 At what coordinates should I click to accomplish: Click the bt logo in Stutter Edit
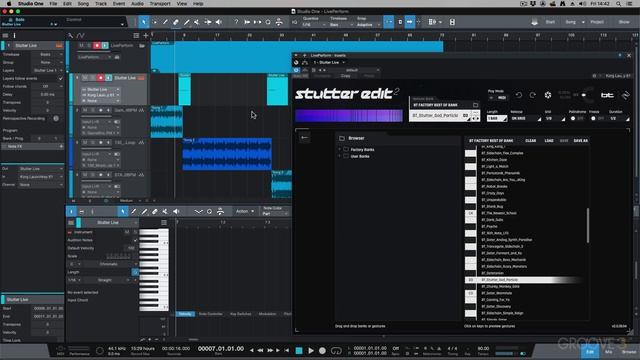tap(607, 95)
